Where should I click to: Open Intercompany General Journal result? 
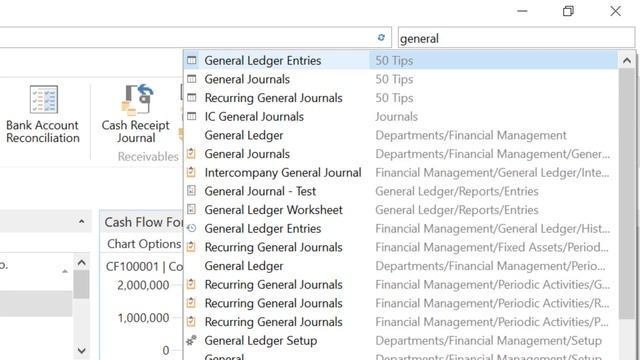click(400, 173)
